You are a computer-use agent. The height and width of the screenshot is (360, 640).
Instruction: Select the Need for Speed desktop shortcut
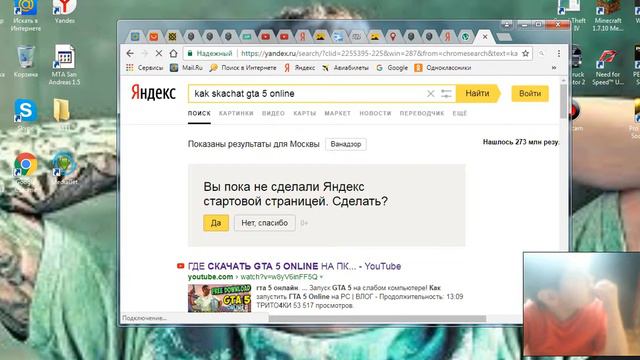608,67
